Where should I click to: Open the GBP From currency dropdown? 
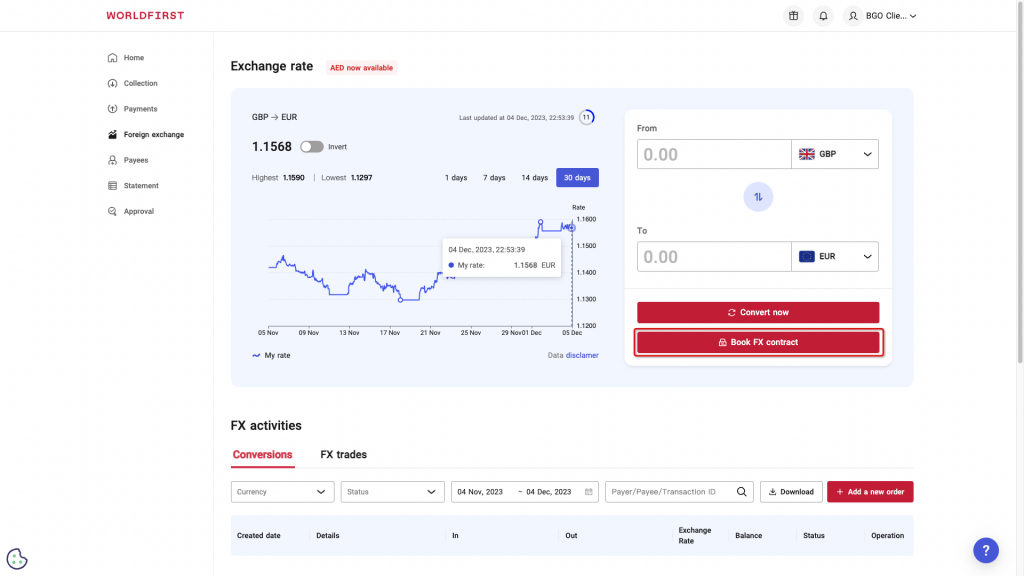point(835,154)
